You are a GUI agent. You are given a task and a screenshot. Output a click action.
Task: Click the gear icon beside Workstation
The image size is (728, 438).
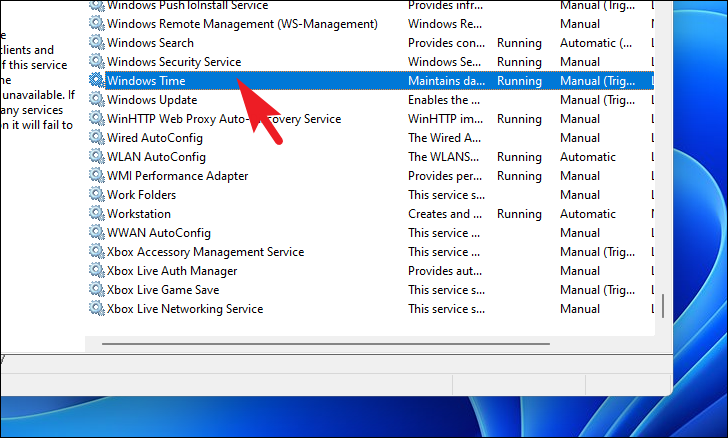(97, 214)
